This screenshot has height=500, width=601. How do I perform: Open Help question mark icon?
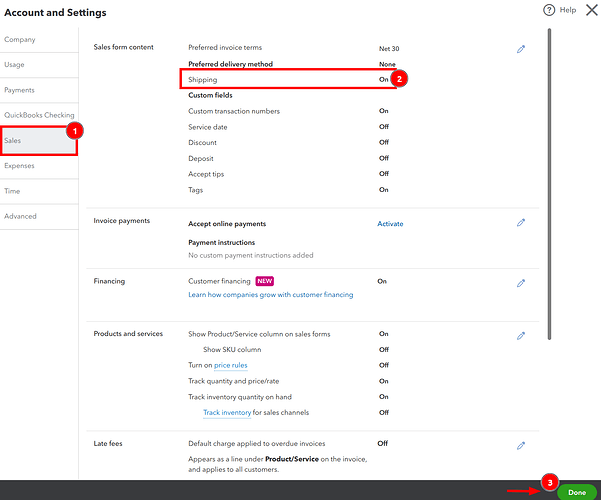(x=549, y=10)
